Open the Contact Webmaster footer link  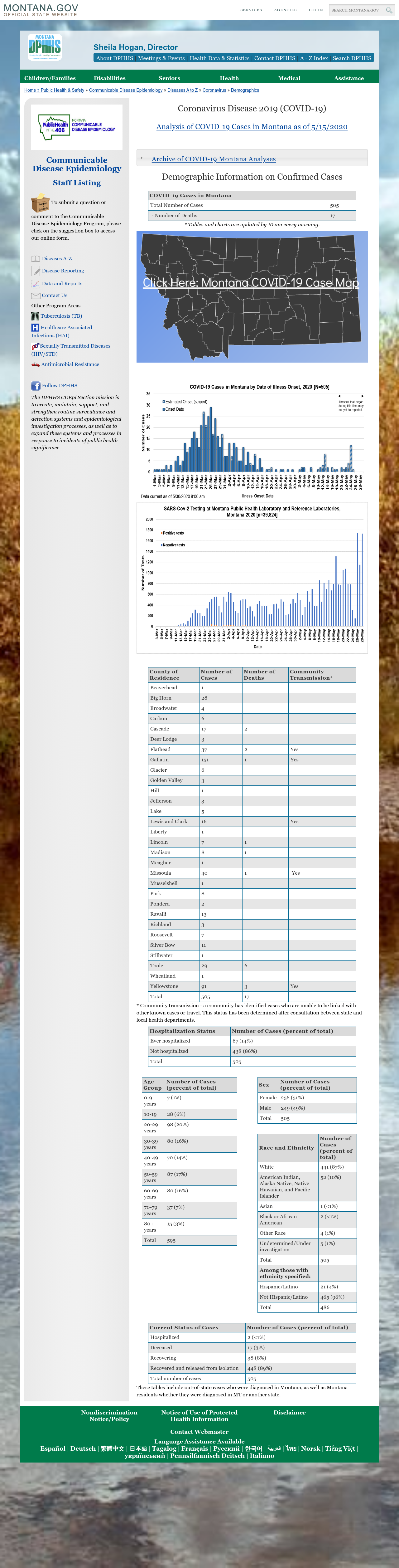tap(199, 1432)
